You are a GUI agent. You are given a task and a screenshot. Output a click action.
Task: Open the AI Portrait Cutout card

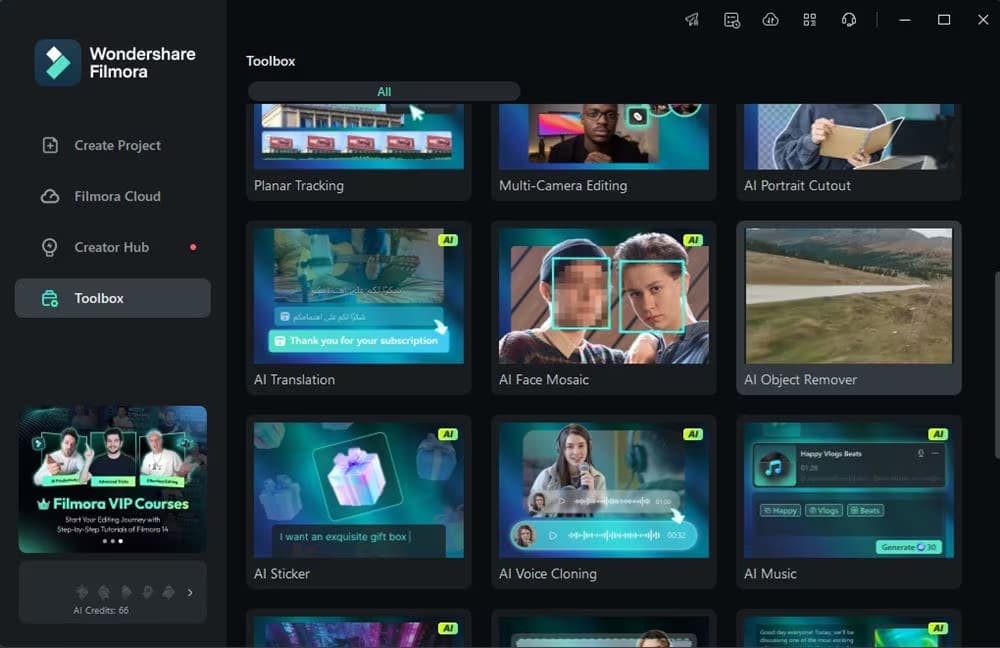tap(849, 152)
